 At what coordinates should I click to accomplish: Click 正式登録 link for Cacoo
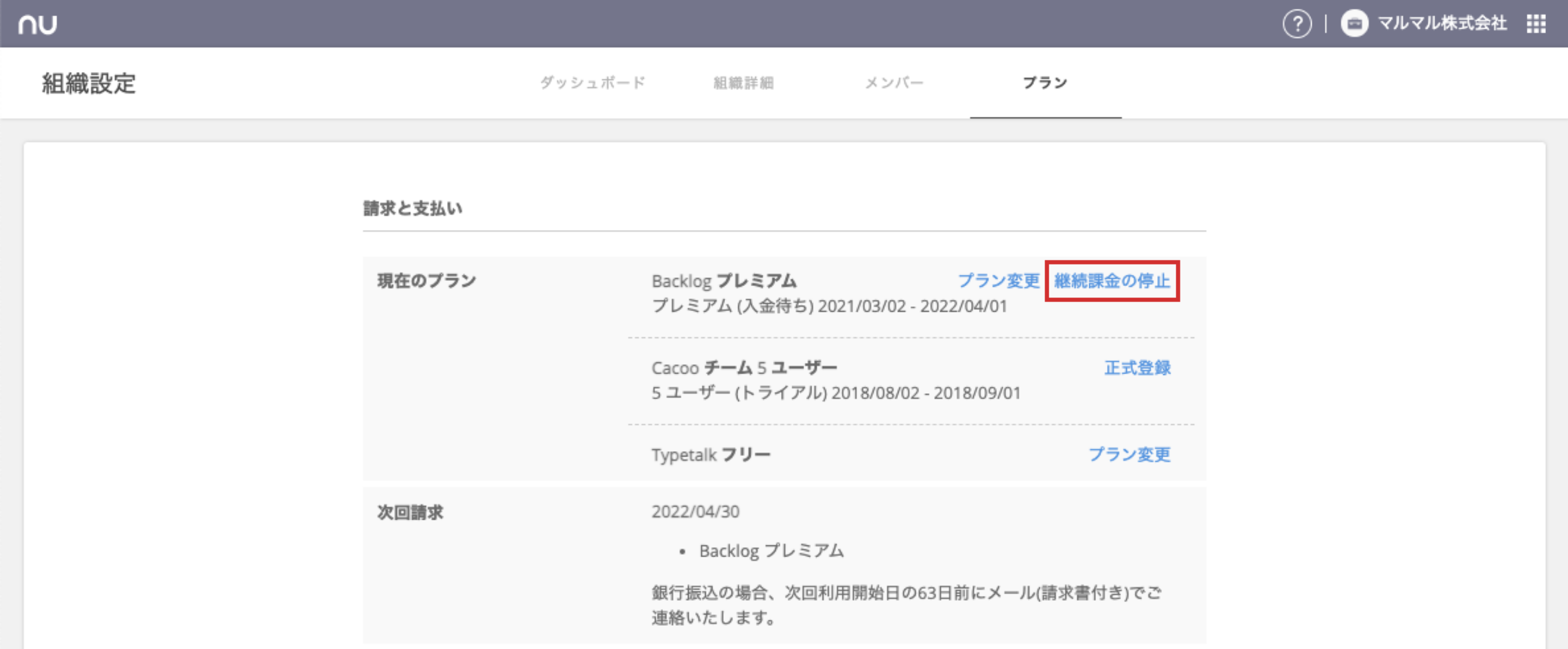1137,367
